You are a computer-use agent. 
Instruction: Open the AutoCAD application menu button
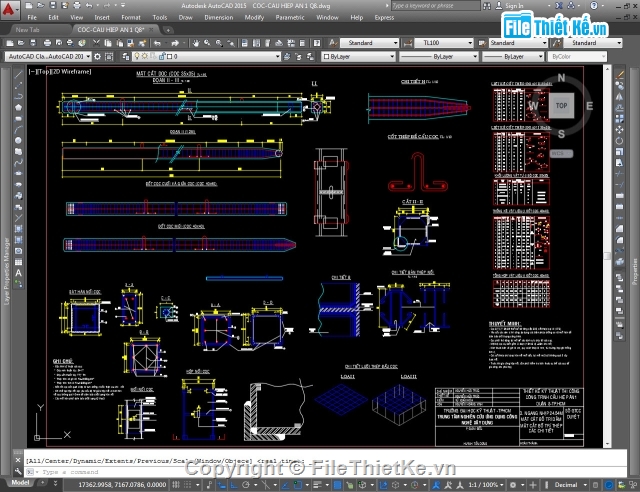8,9
